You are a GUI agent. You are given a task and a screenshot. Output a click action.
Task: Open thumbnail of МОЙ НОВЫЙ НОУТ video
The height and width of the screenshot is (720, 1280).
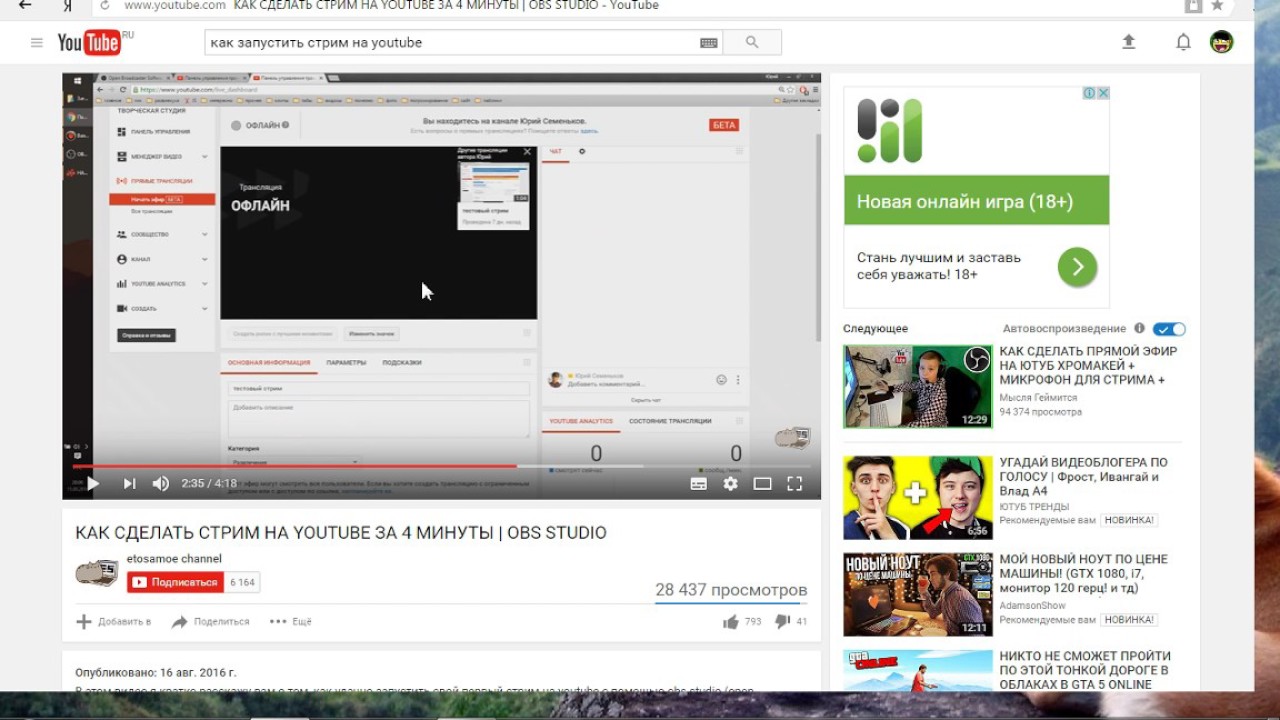click(918, 594)
